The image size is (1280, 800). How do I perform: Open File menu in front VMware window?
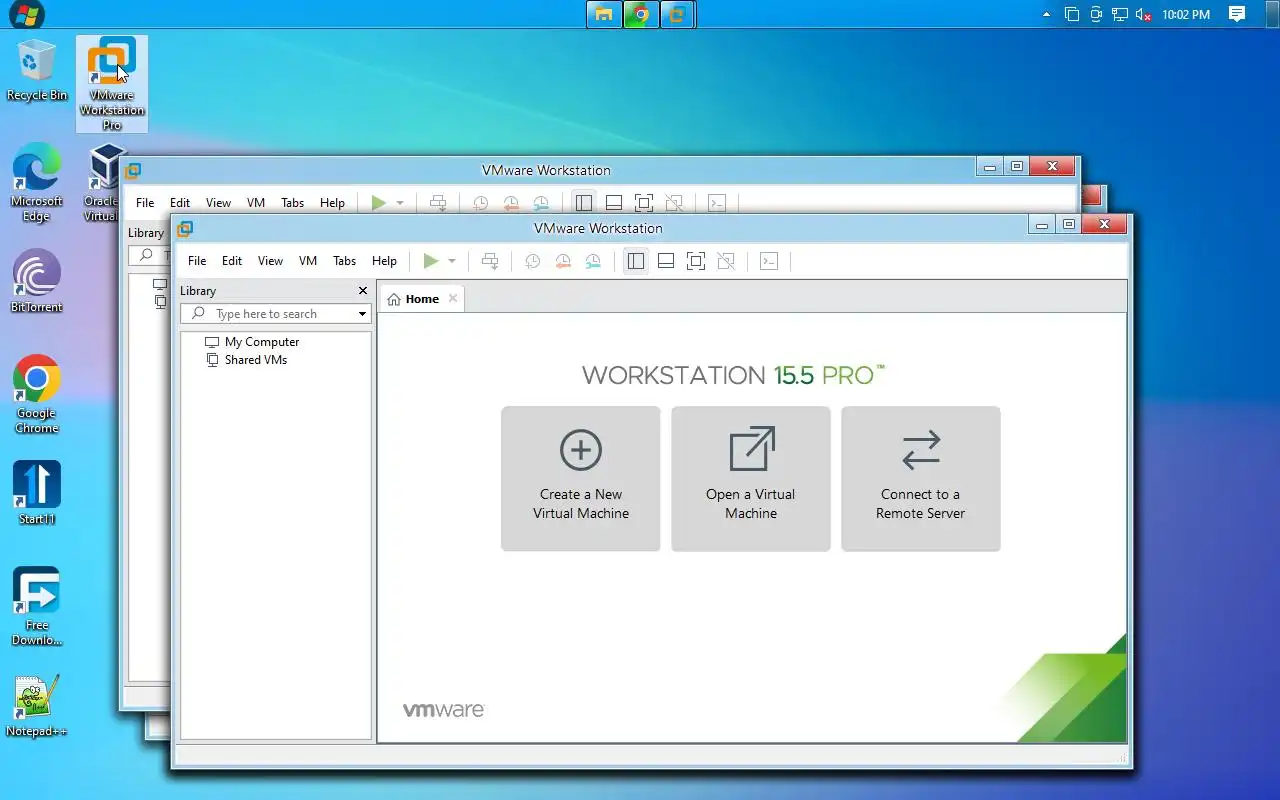[x=197, y=261]
